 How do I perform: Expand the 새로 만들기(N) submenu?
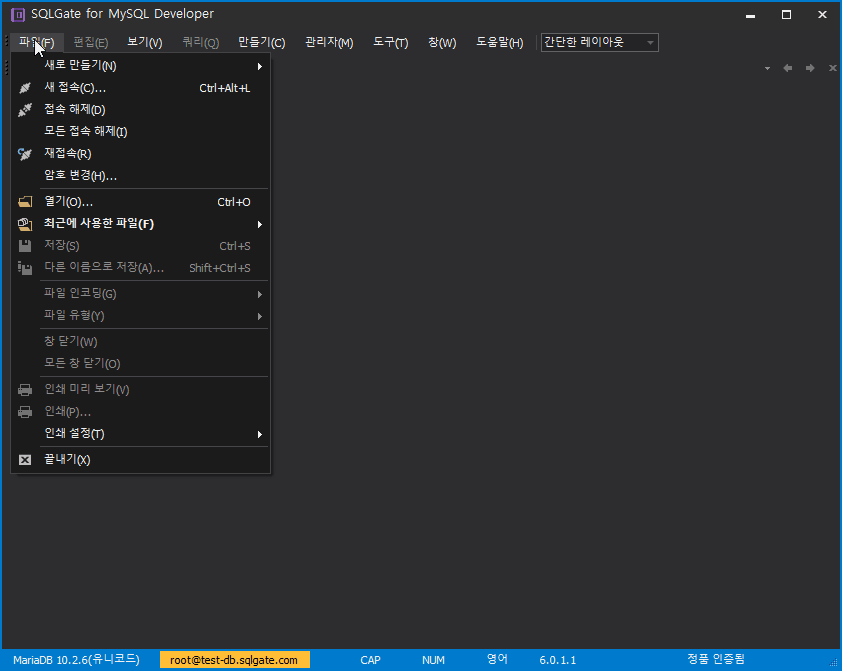coord(140,66)
